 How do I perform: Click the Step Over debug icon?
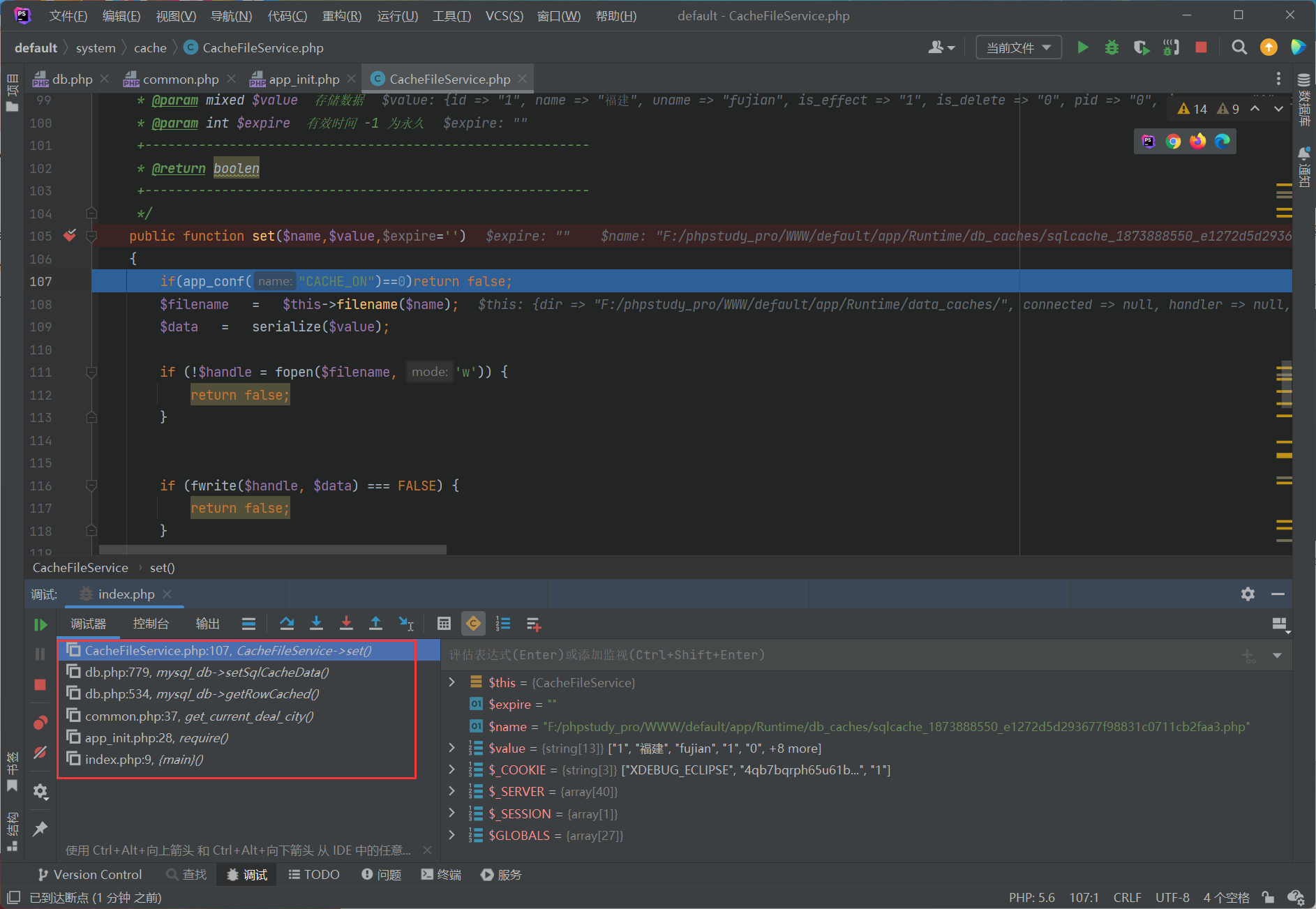click(287, 624)
